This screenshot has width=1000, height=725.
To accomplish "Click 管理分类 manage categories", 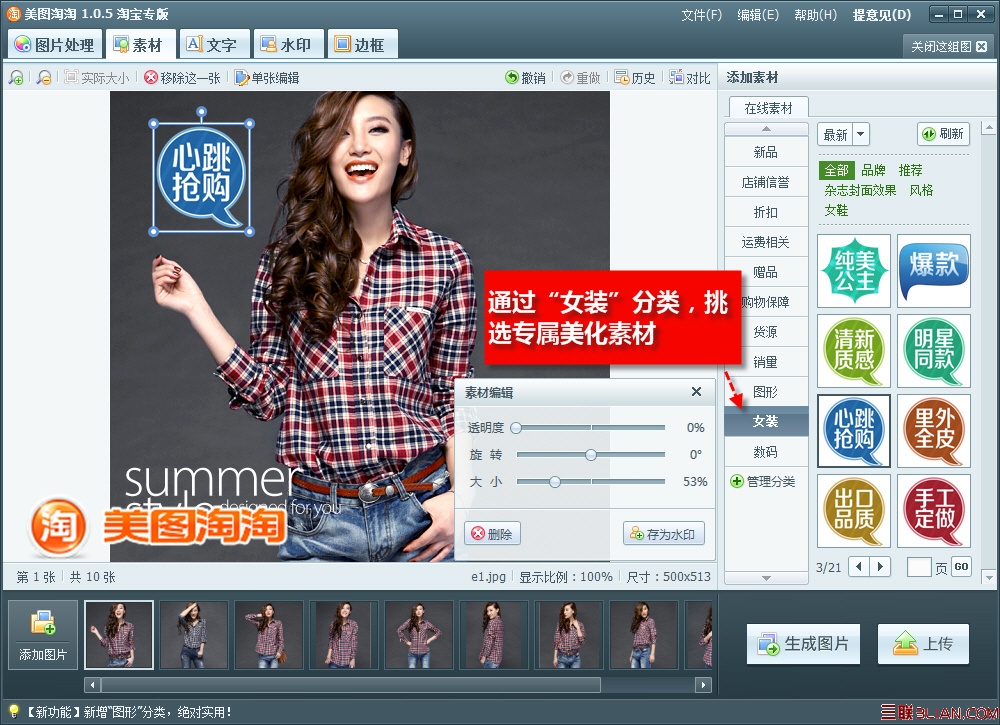I will point(763,481).
